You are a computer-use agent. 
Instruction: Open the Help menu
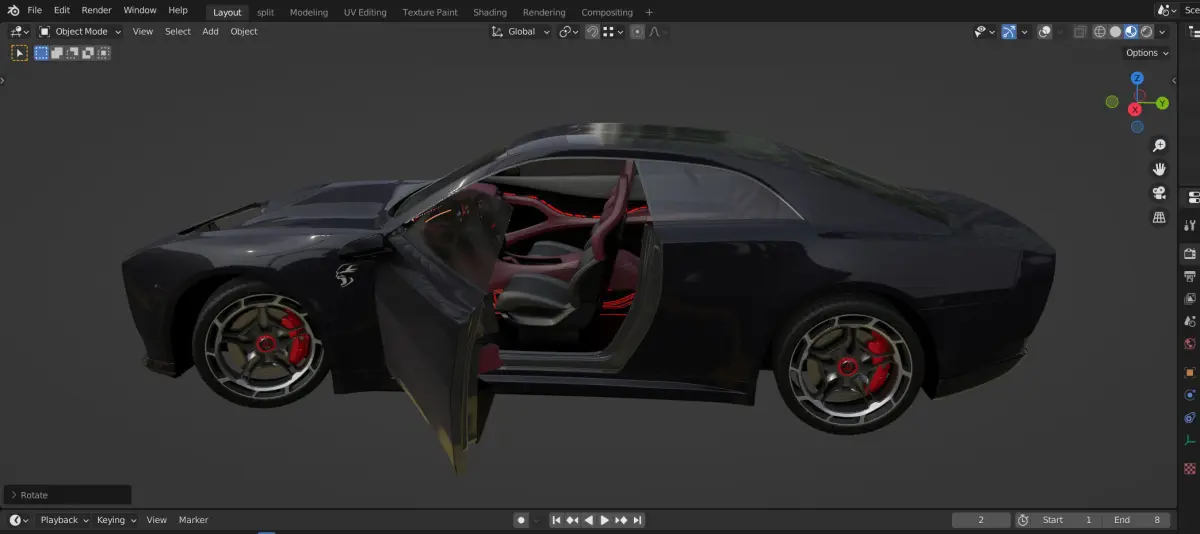[178, 10]
